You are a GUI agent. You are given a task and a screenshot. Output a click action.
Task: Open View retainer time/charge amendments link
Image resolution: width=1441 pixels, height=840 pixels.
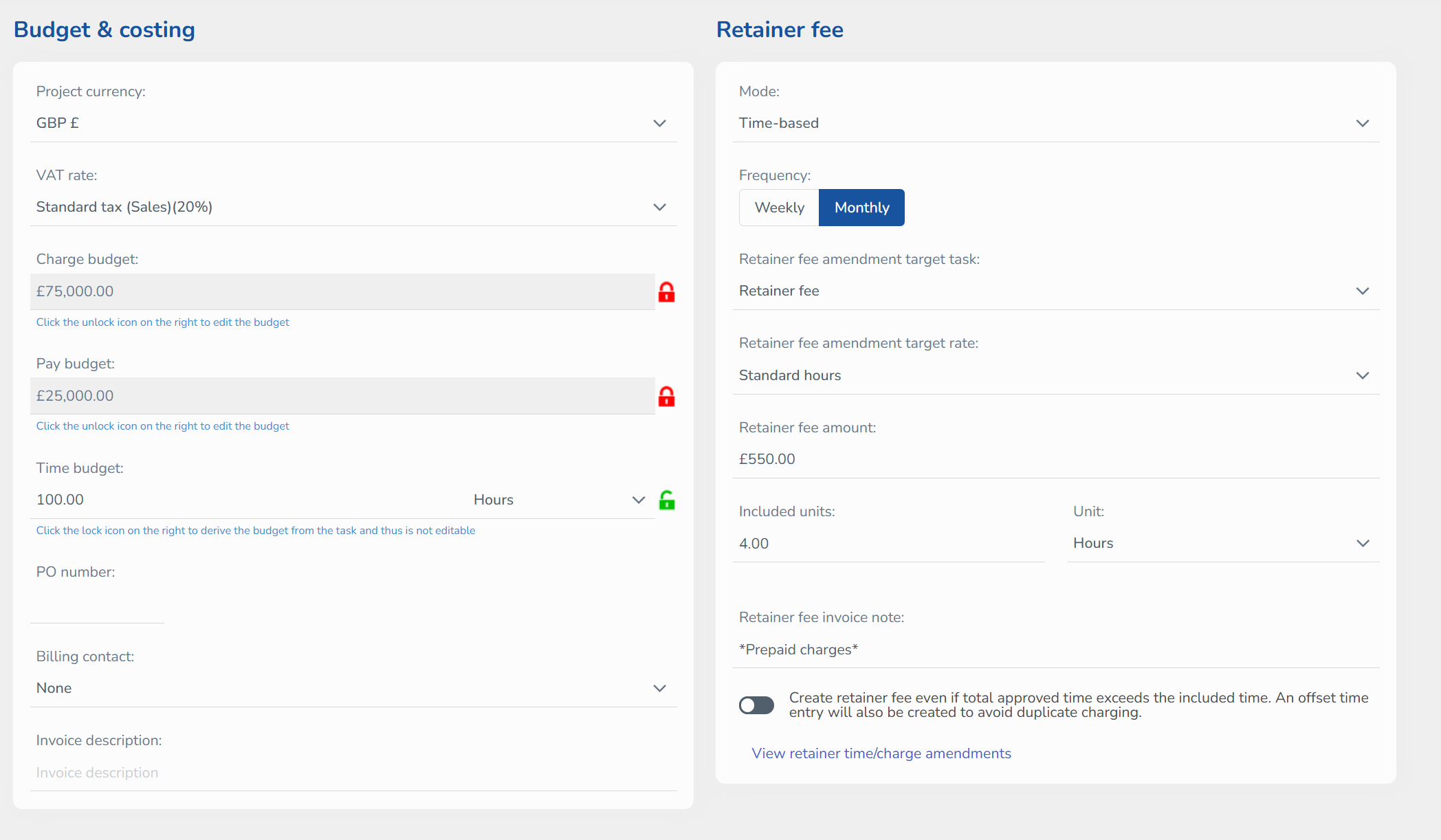(x=881, y=753)
